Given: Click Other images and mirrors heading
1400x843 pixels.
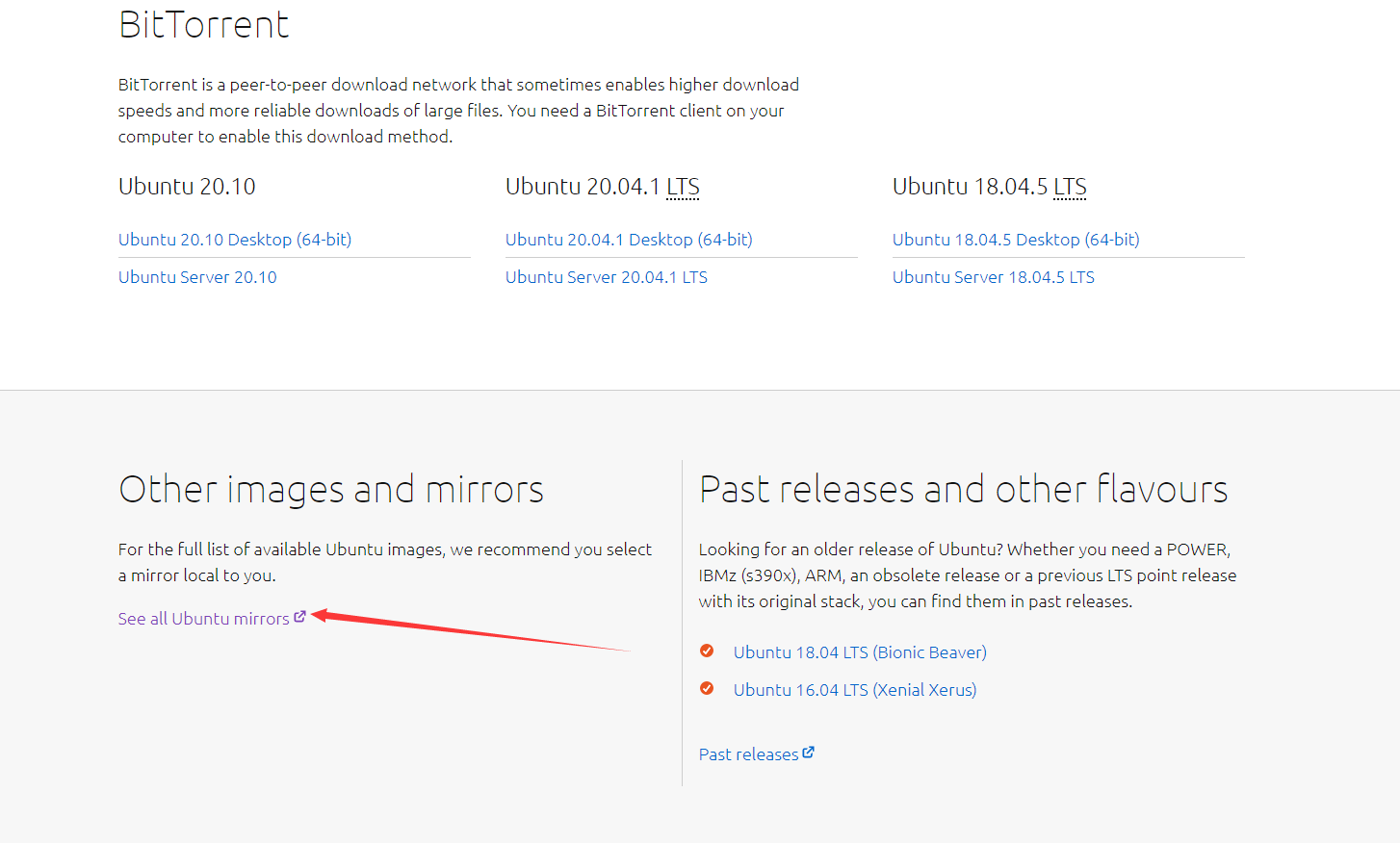Looking at the screenshot, I should (331, 490).
